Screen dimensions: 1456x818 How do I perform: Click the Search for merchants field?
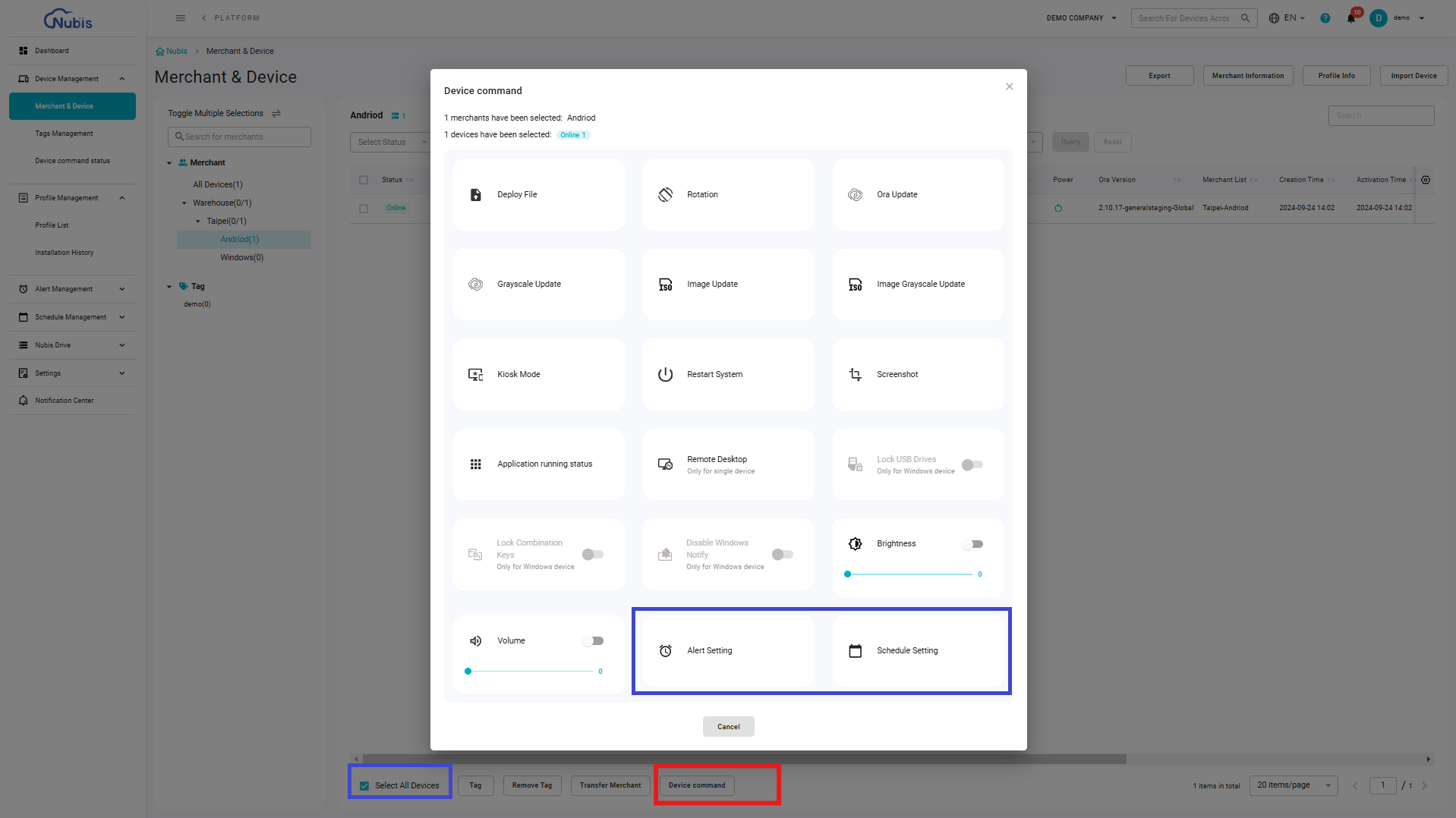[239, 137]
